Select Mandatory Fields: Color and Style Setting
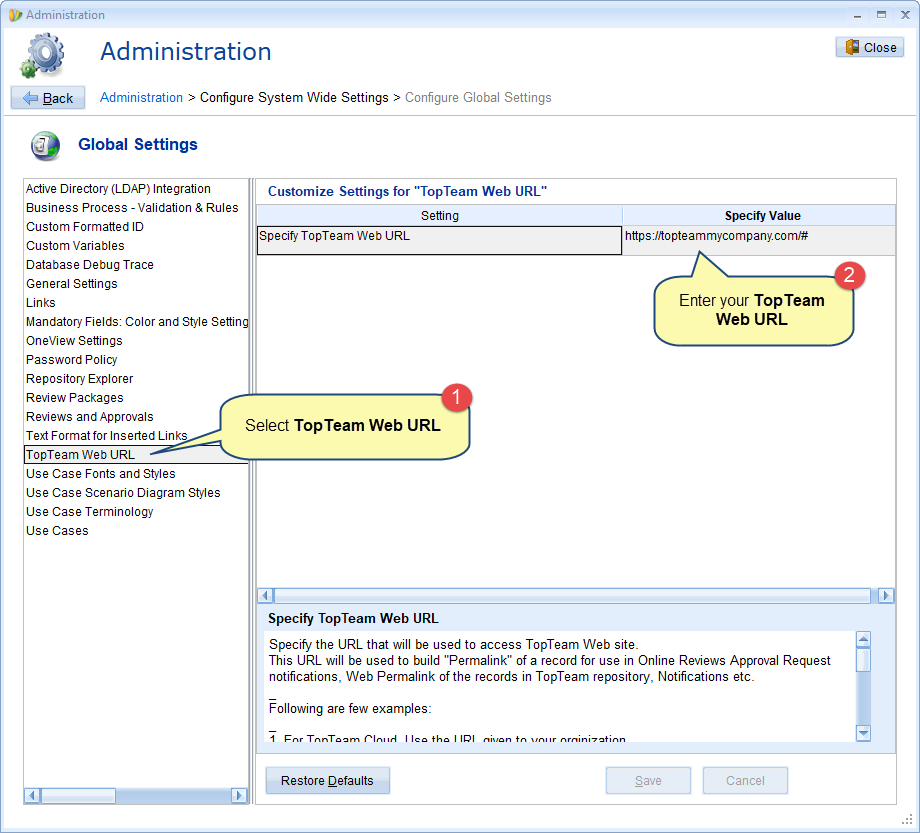This screenshot has height=833, width=920. tap(137, 321)
